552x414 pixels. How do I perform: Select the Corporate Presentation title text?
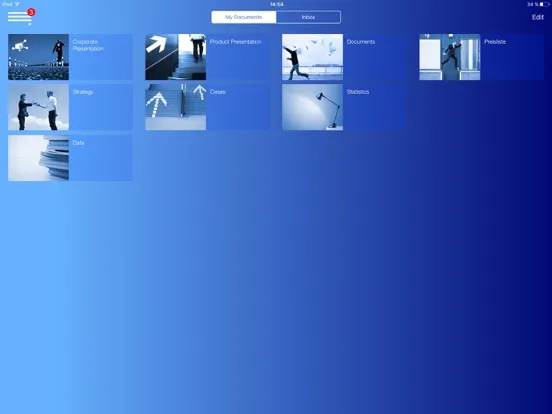click(88, 45)
